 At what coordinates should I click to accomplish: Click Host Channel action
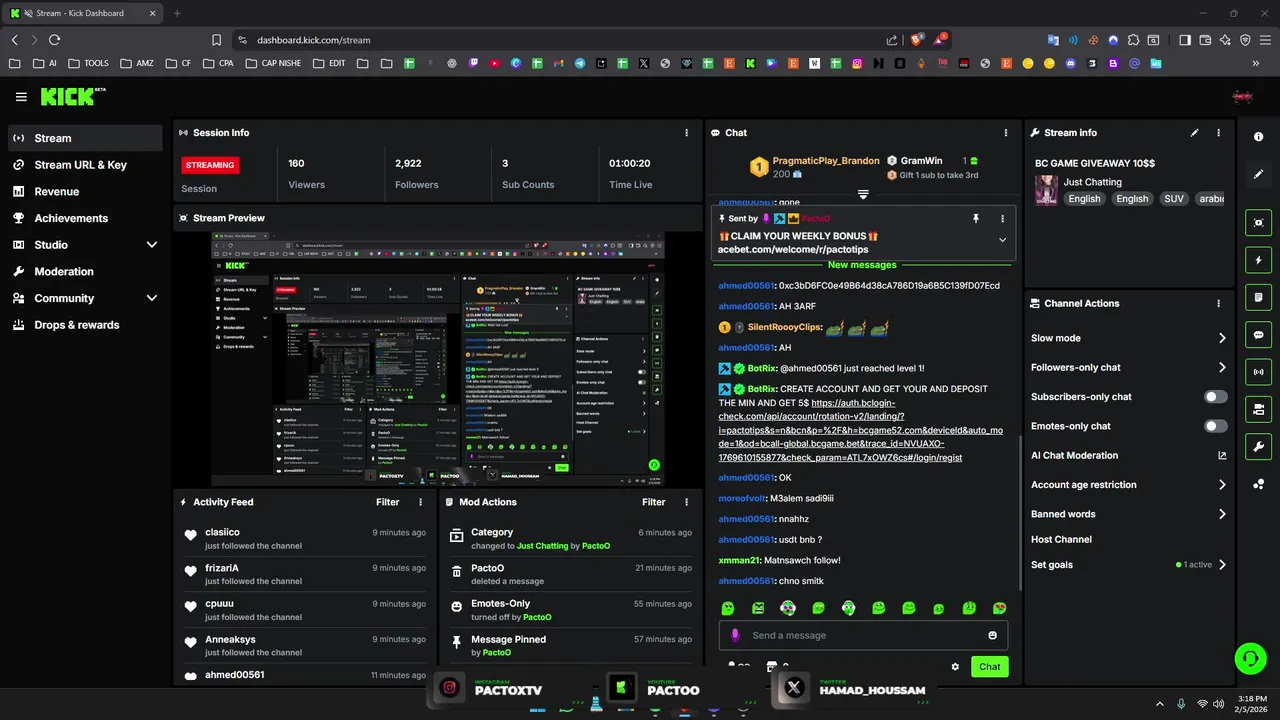(1061, 540)
